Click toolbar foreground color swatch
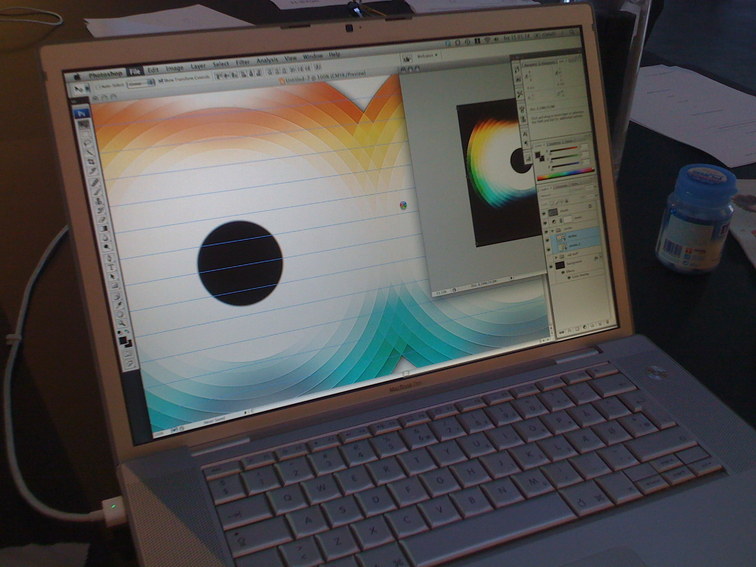756x567 pixels. 122,340
